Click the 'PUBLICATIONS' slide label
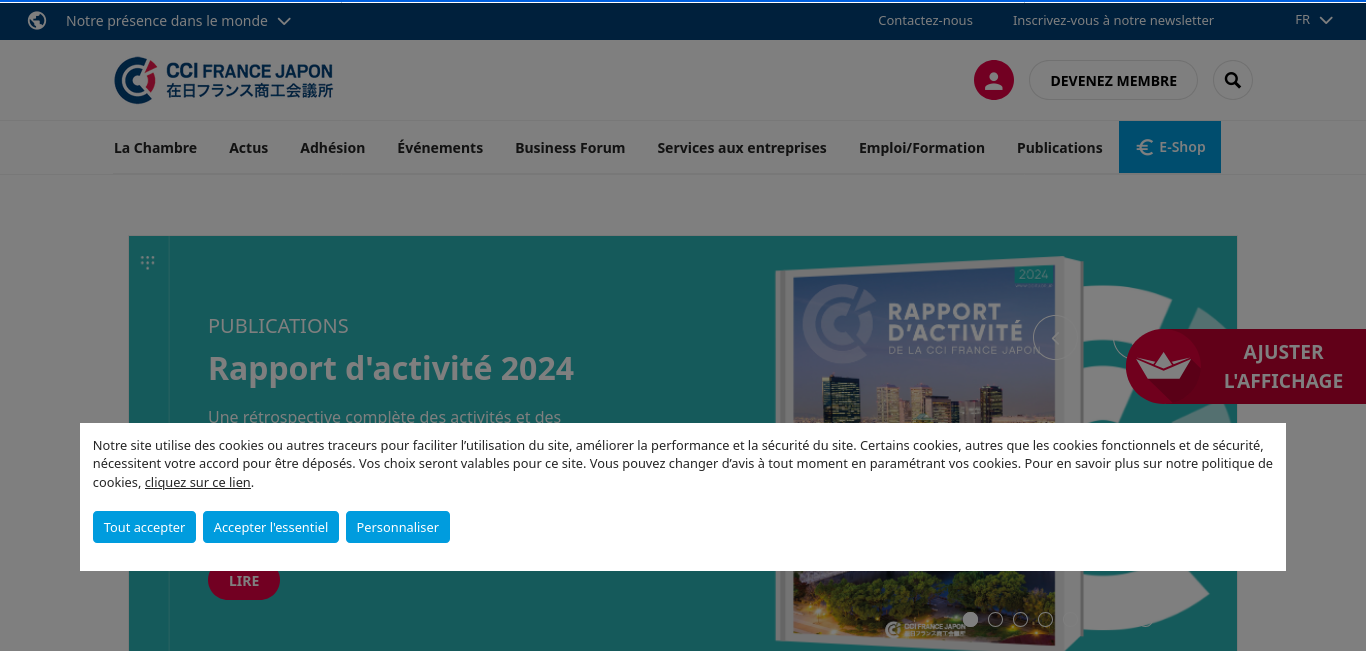The height and width of the screenshot is (651, 1366). 278,326
